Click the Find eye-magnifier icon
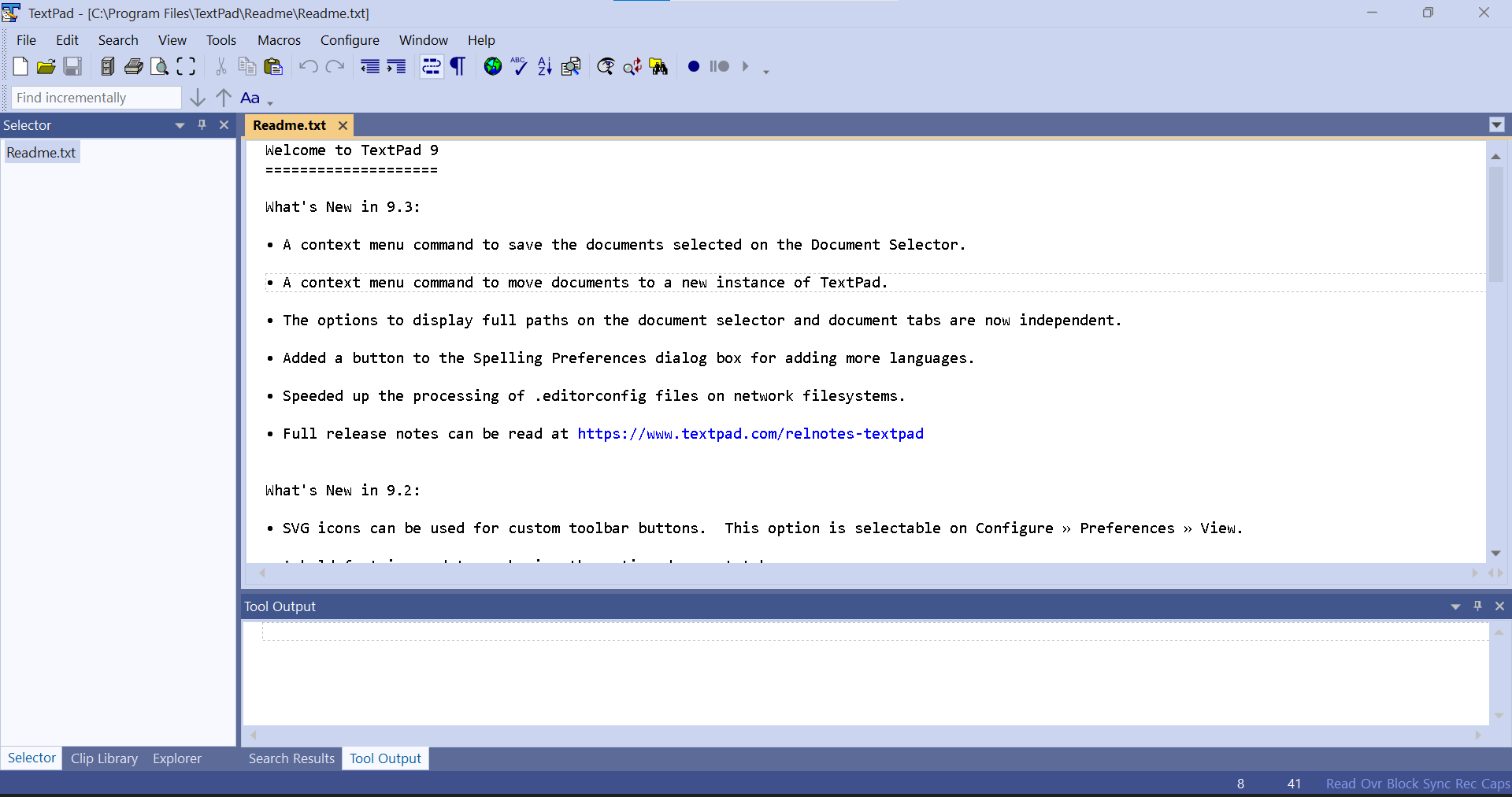The width and height of the screenshot is (1512, 797). pyautogui.click(x=606, y=66)
